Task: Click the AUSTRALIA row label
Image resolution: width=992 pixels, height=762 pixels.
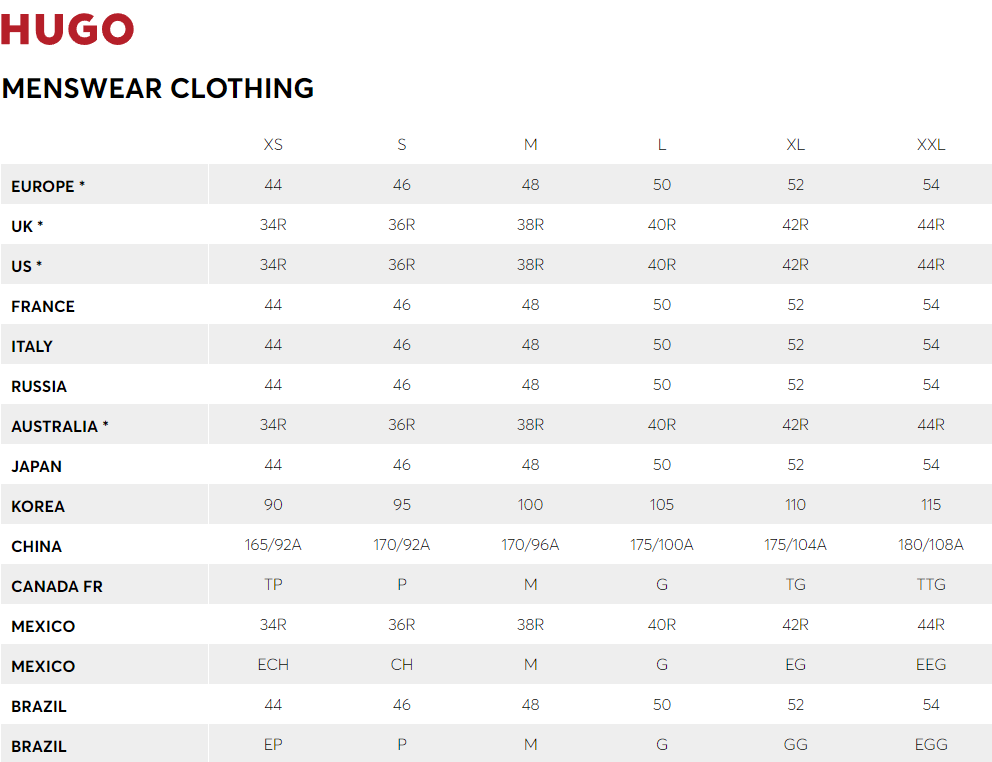Action: [x=60, y=426]
